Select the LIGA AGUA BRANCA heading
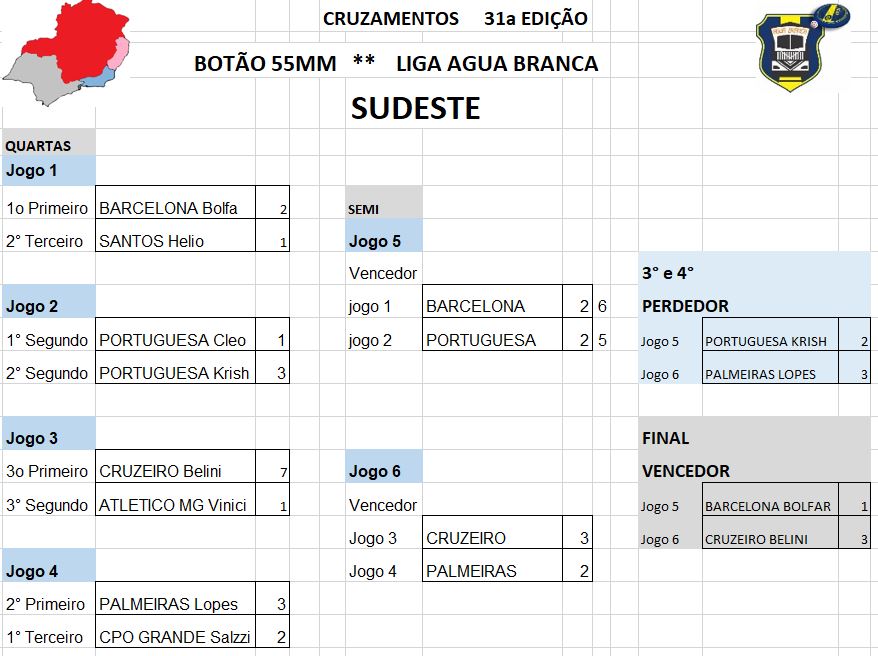878x656 pixels. pyautogui.click(x=497, y=64)
